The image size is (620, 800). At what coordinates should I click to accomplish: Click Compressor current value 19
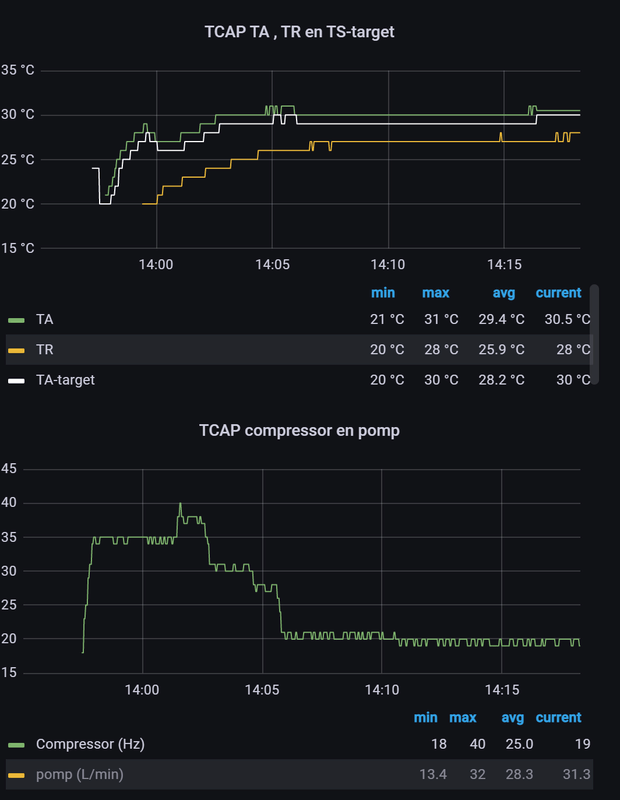tap(583, 744)
